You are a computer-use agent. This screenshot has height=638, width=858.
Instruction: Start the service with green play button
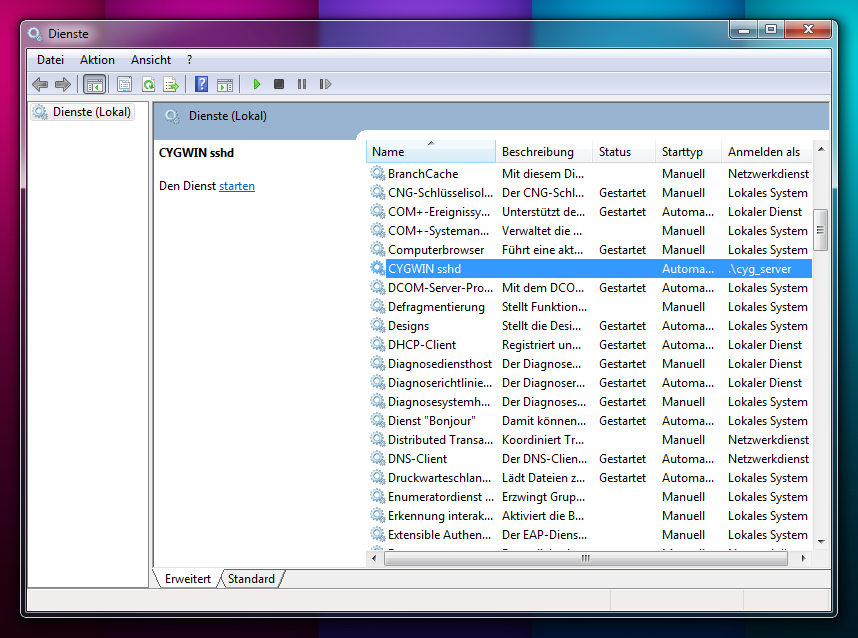pyautogui.click(x=257, y=85)
